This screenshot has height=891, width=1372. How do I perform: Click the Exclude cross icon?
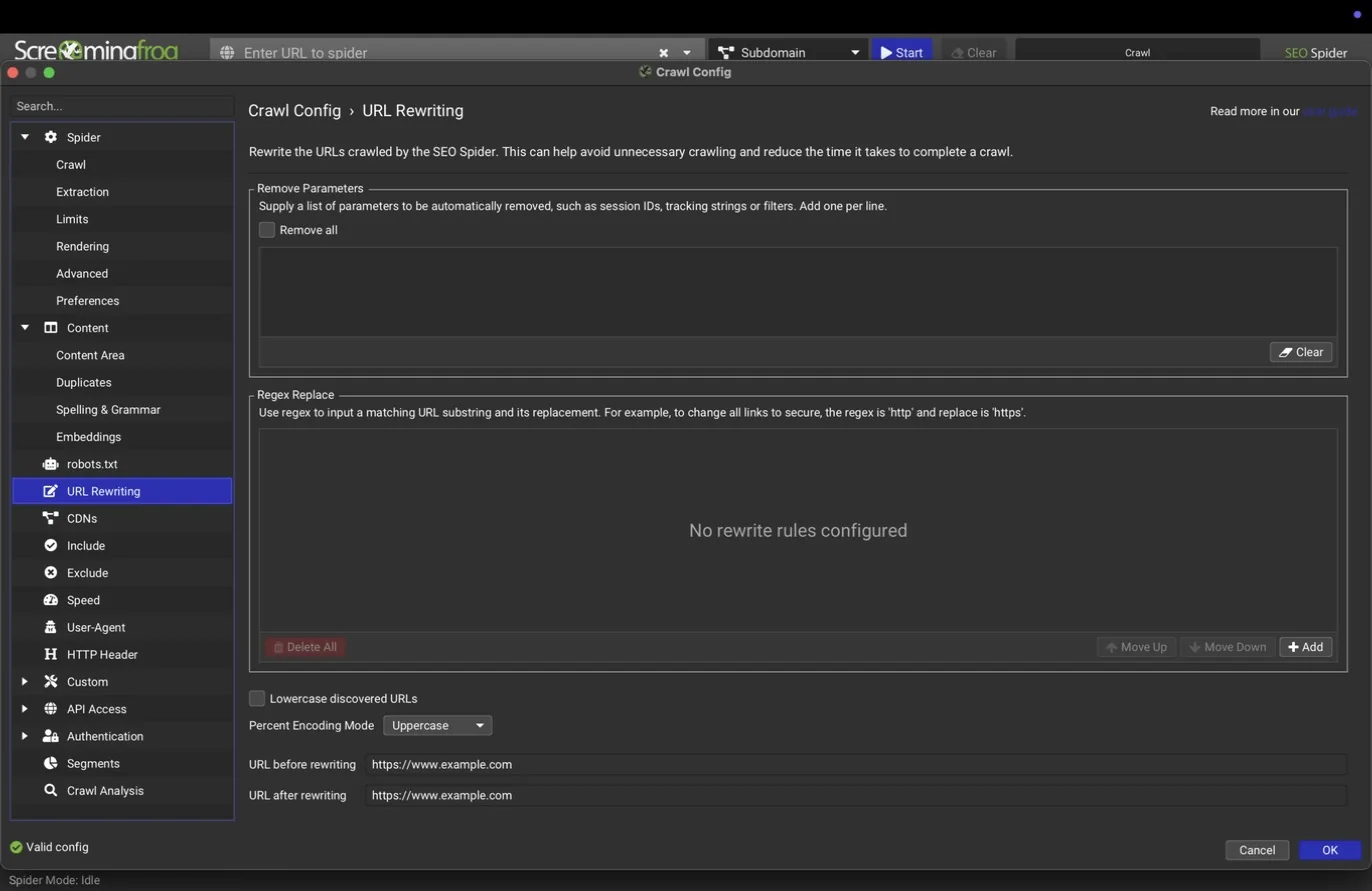click(x=51, y=573)
